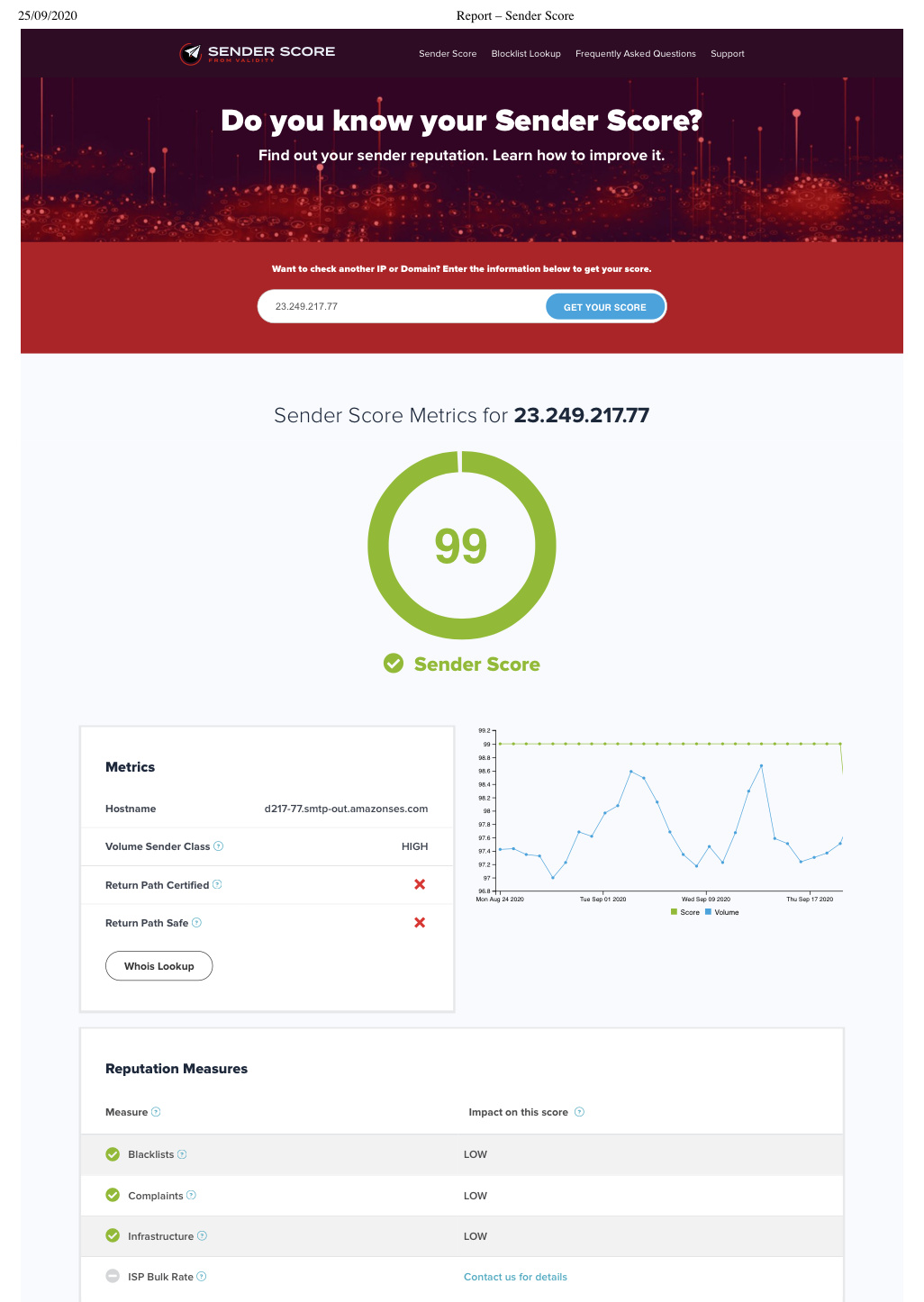Click chart axis label Tue Sep 01 2020
This screenshot has width=924, height=1302.
pos(602,900)
